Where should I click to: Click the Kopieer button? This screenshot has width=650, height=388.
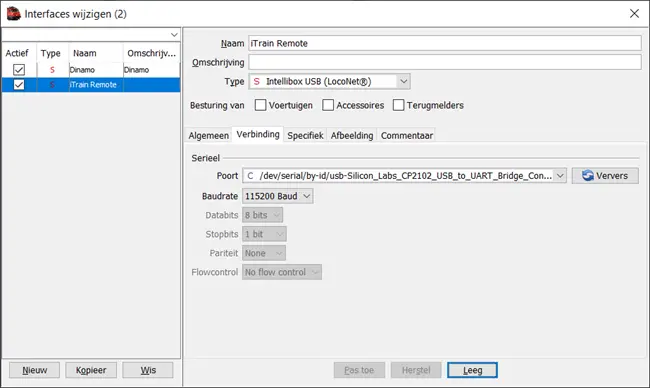pyautogui.click(x=91, y=370)
